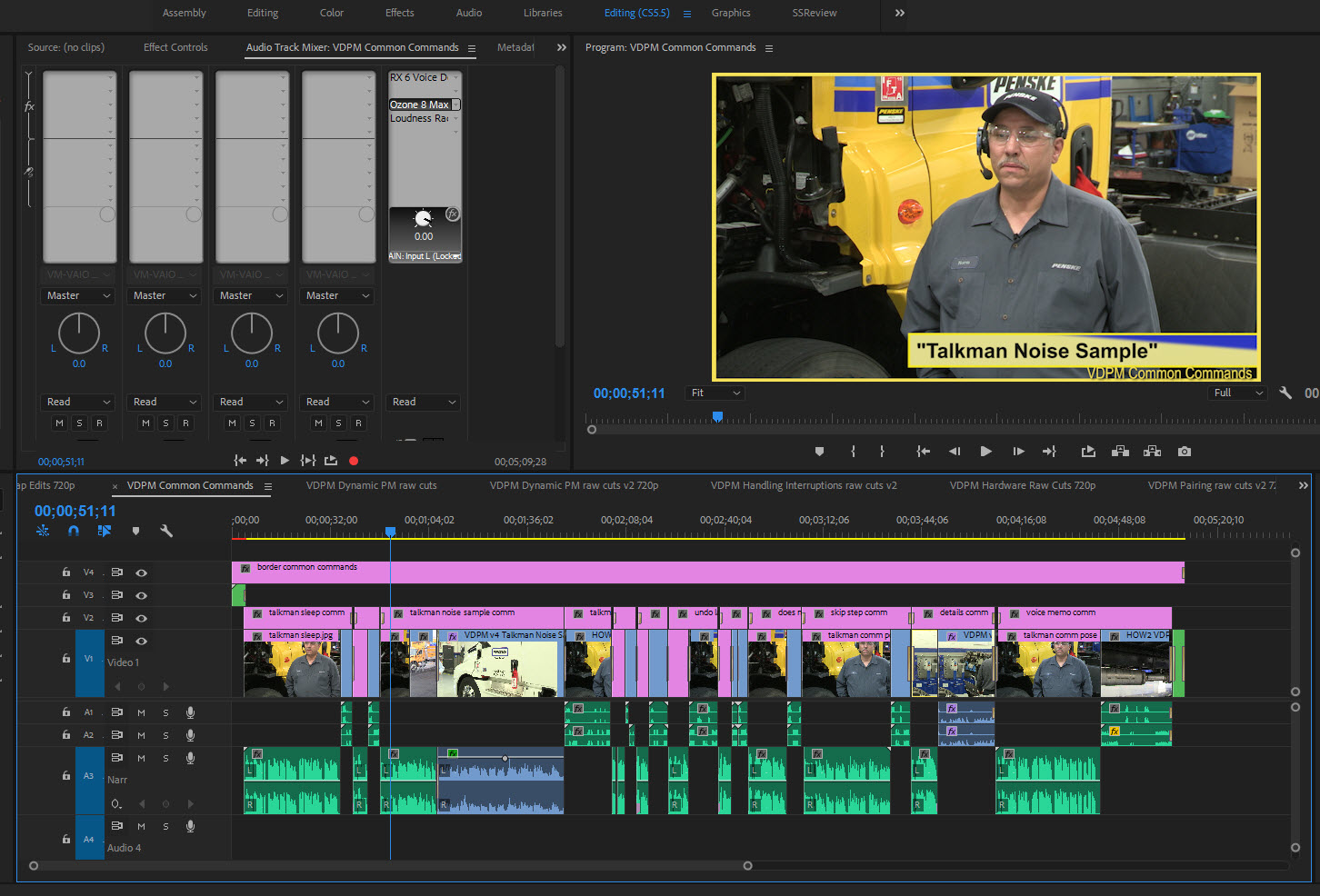Click the Program monitor playhead marker

click(x=717, y=416)
